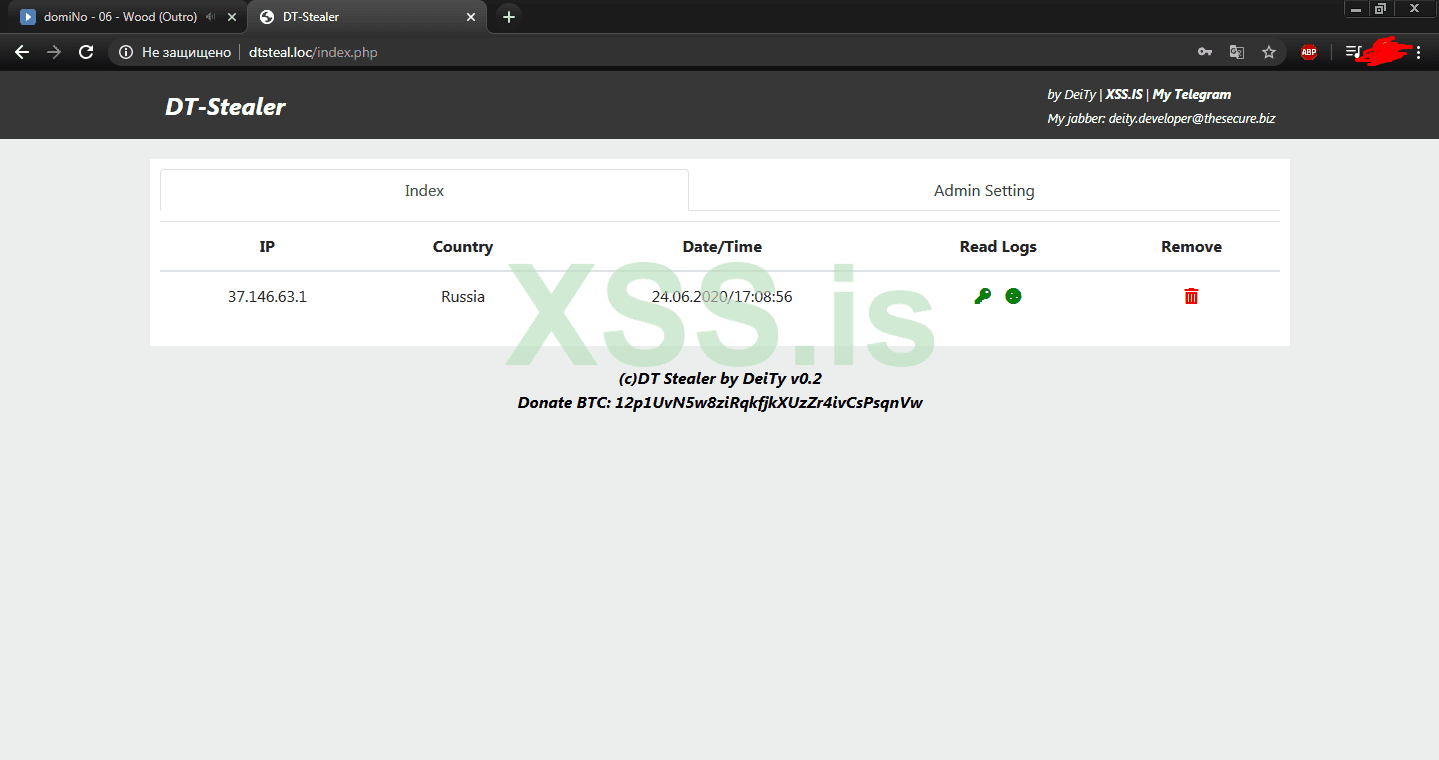Open the media controls playlist icon
The image size is (1439, 760).
1353,52
